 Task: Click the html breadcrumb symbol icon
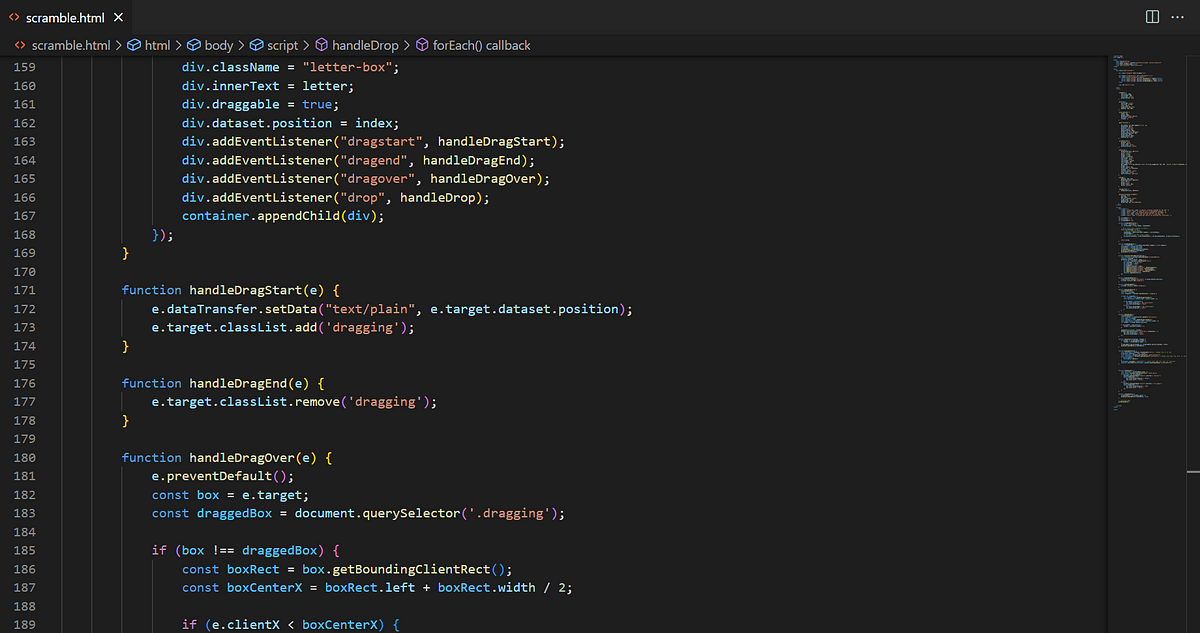click(133, 45)
